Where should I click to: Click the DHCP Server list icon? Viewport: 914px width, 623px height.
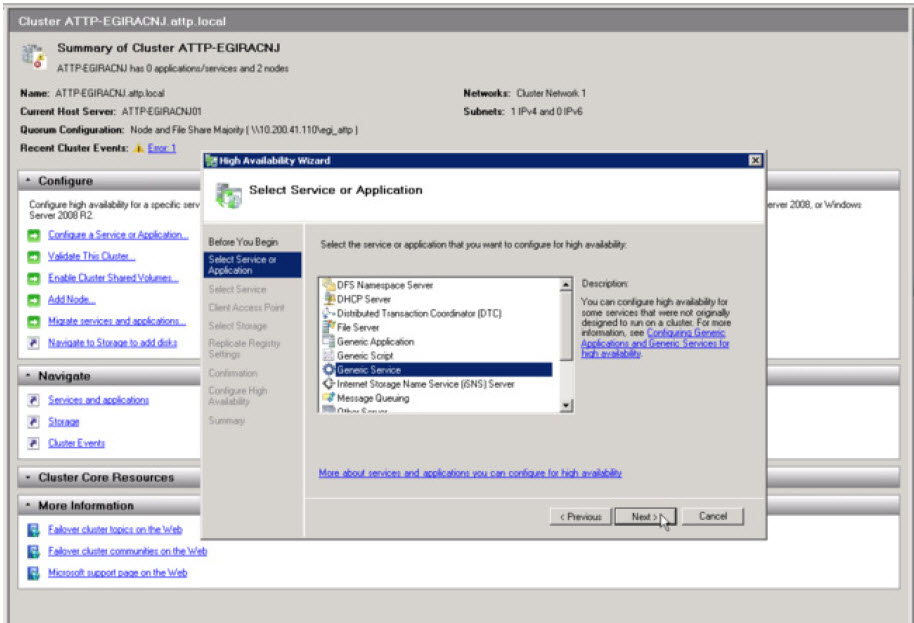[x=329, y=299]
